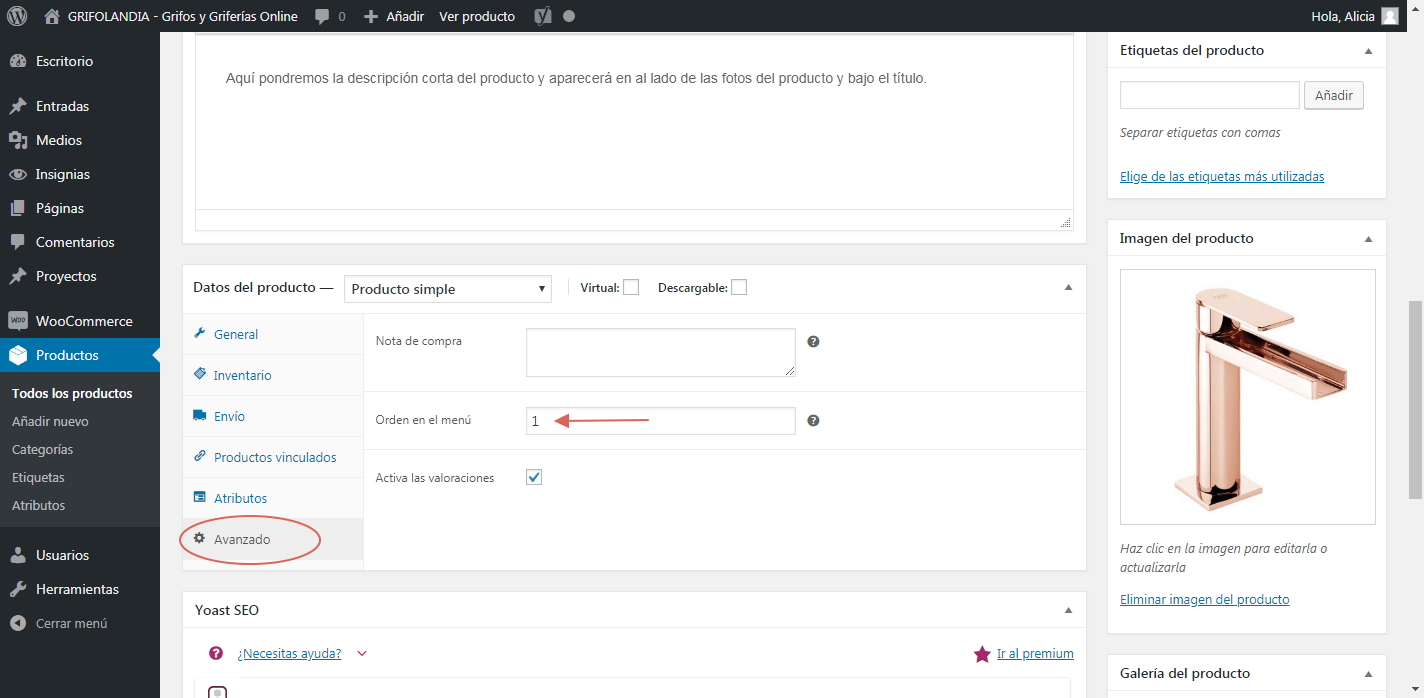Open the Productos vinculados tab
Viewport: 1424px width, 698px height.
[x=273, y=457]
